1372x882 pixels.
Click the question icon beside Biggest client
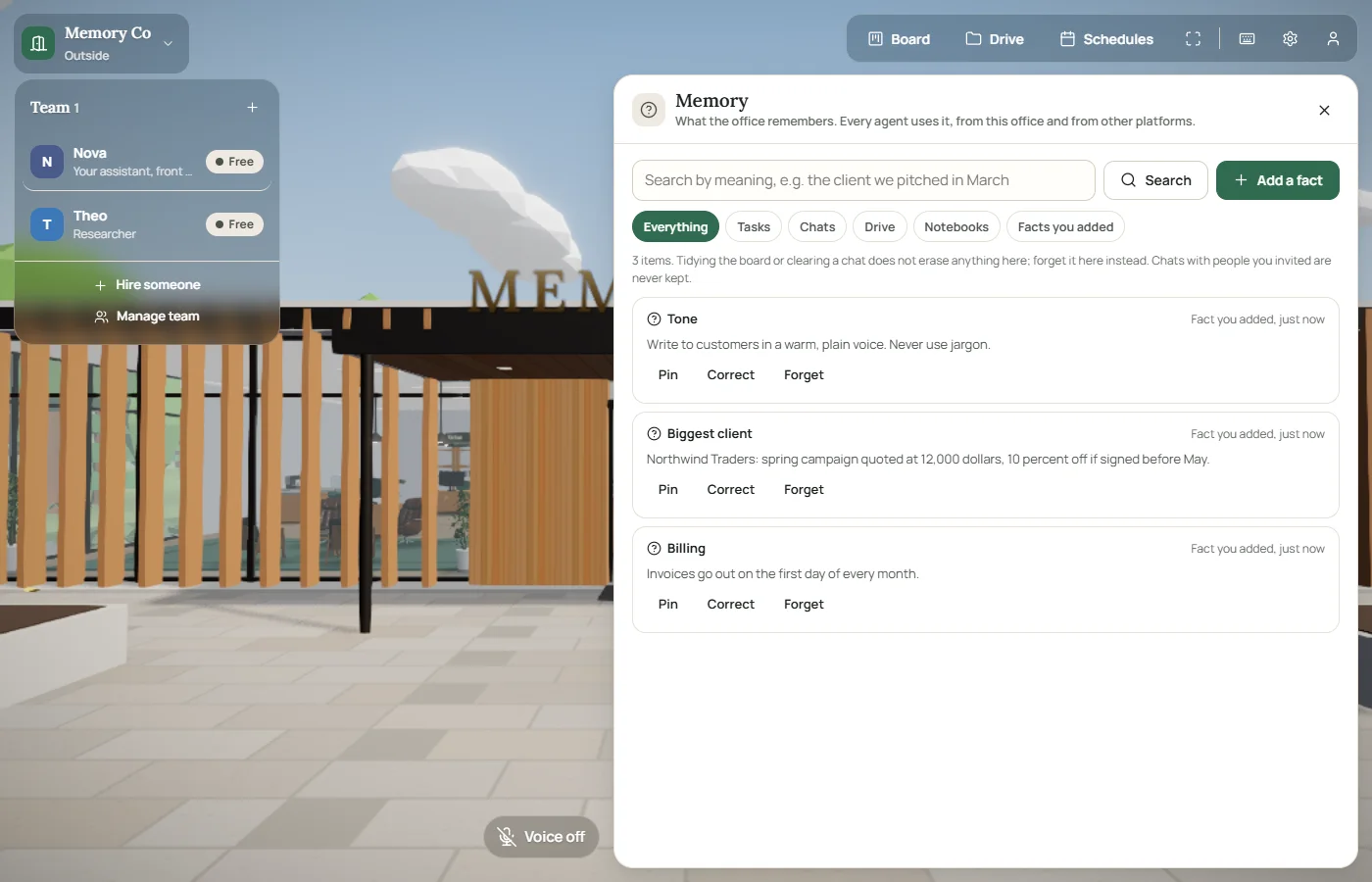[654, 434]
